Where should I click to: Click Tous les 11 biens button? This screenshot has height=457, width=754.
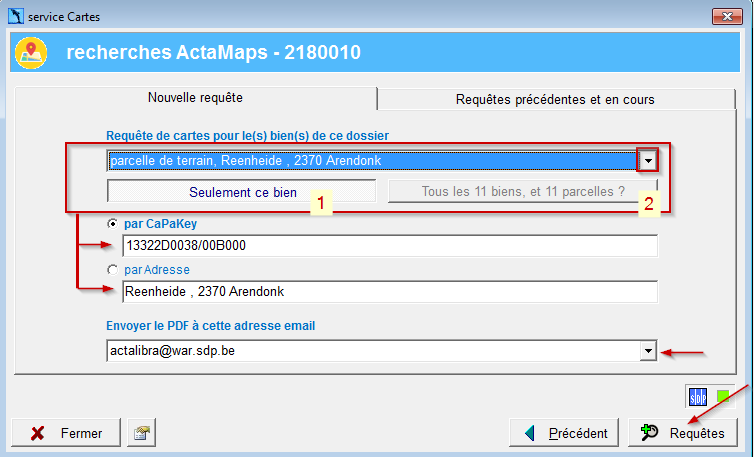click(x=523, y=191)
